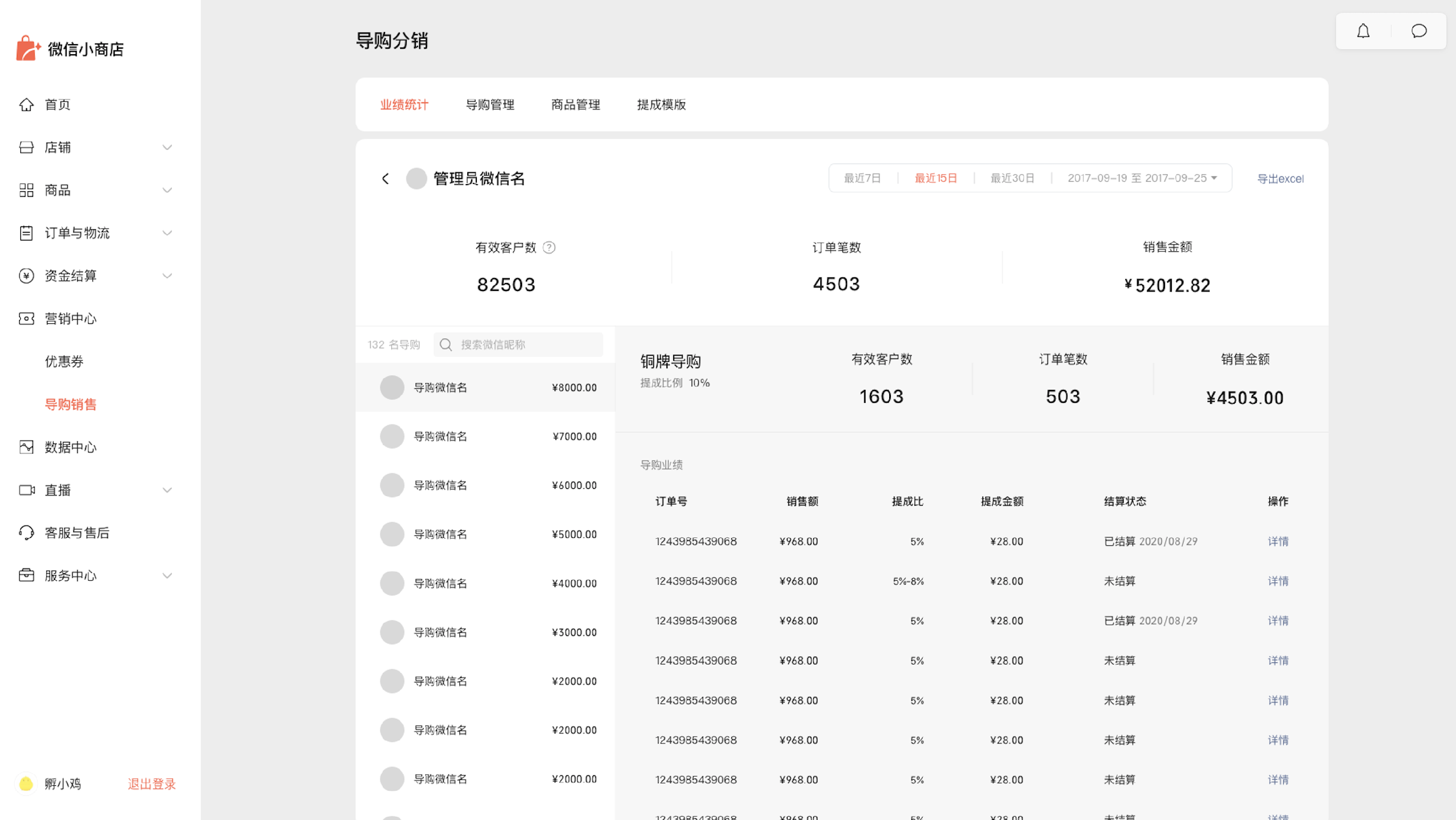1456x820 pixels.
Task: Switch to 提成模版 tab
Action: (661, 105)
